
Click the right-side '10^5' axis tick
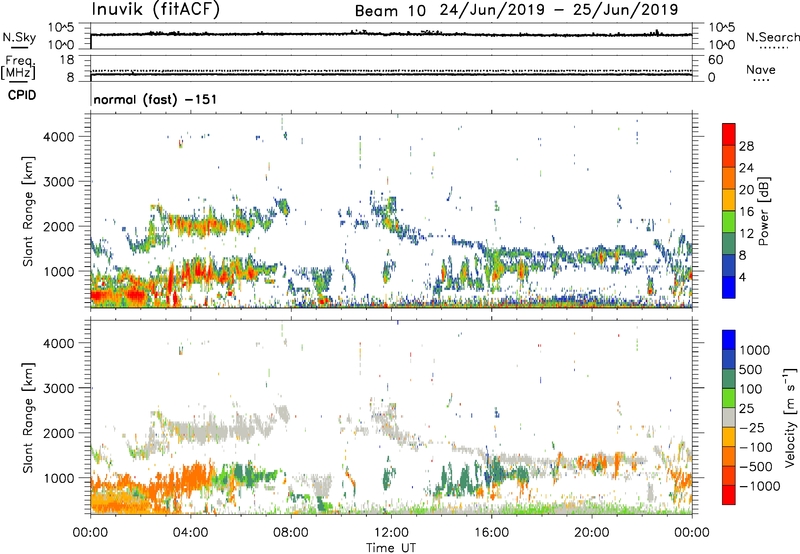tap(722, 27)
